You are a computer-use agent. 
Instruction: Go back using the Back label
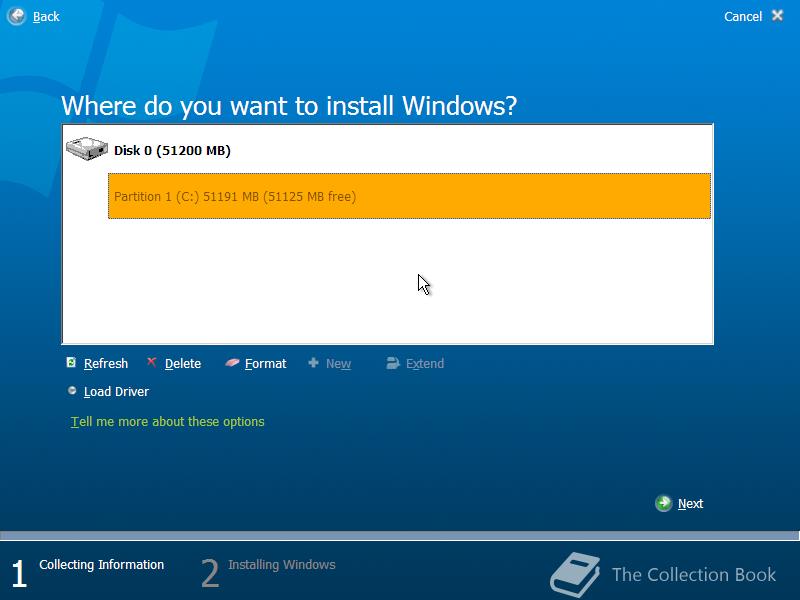point(46,17)
